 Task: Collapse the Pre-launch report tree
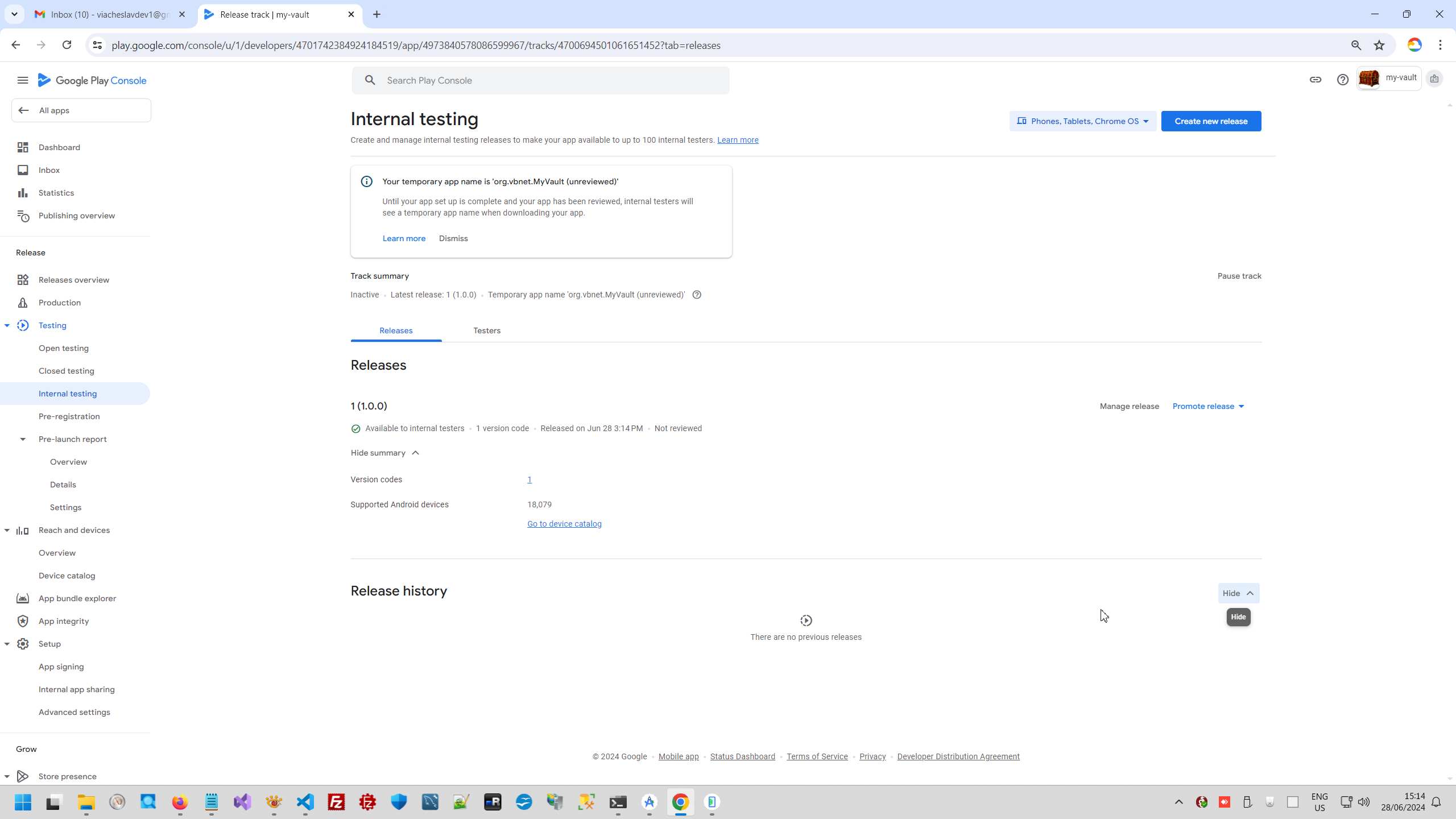pos(23,439)
